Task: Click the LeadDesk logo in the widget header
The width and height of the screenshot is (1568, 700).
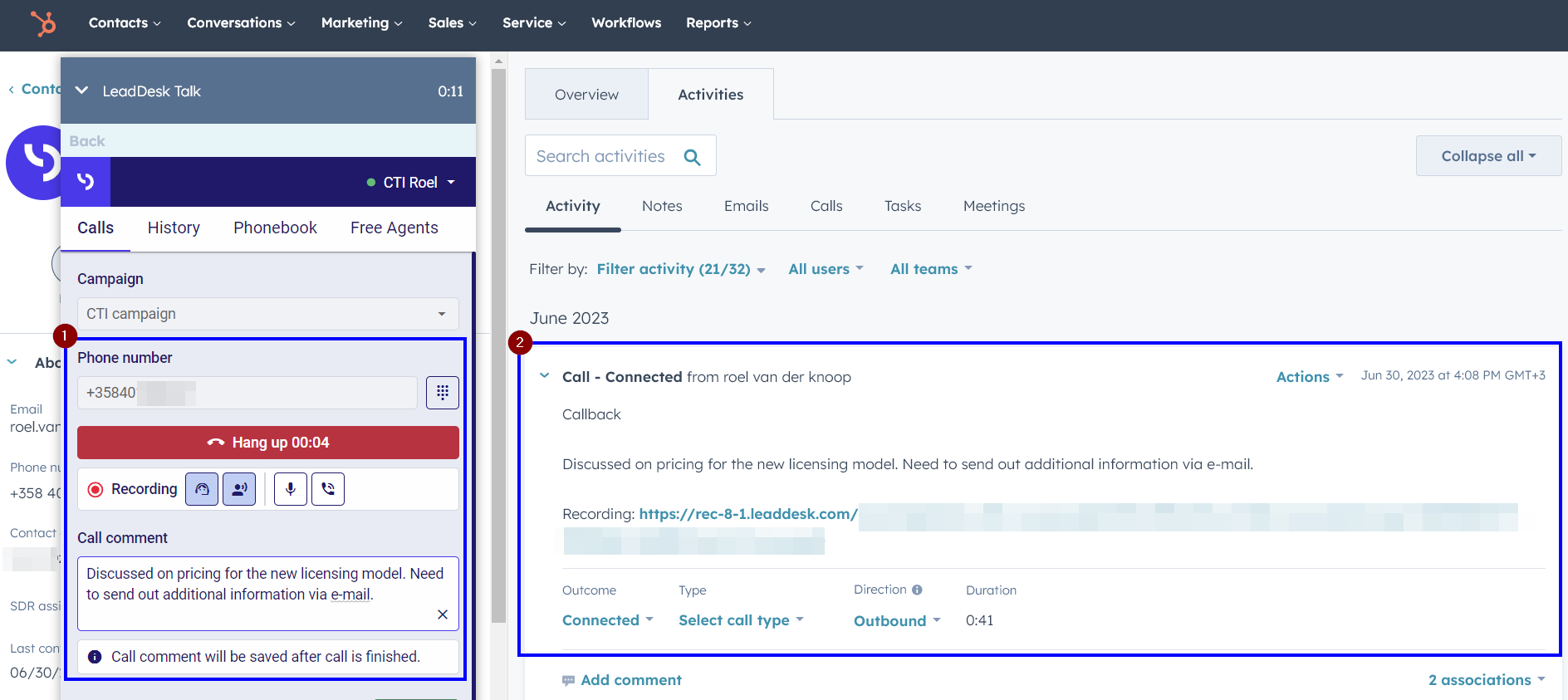Action: click(x=86, y=182)
